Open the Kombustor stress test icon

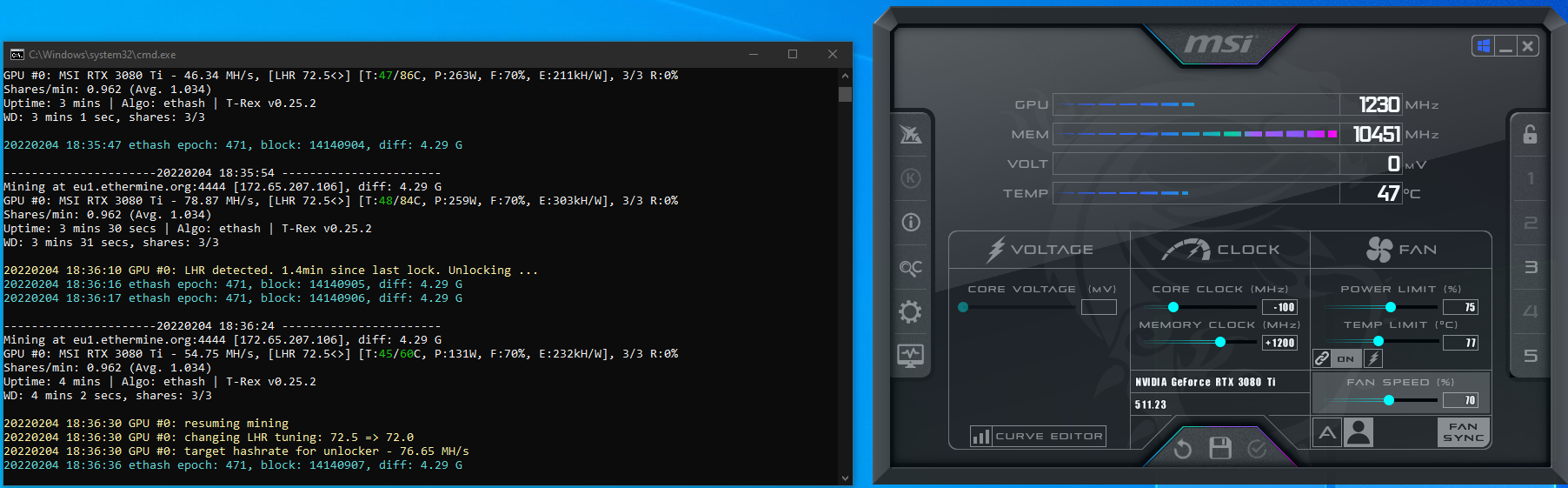pos(910,178)
